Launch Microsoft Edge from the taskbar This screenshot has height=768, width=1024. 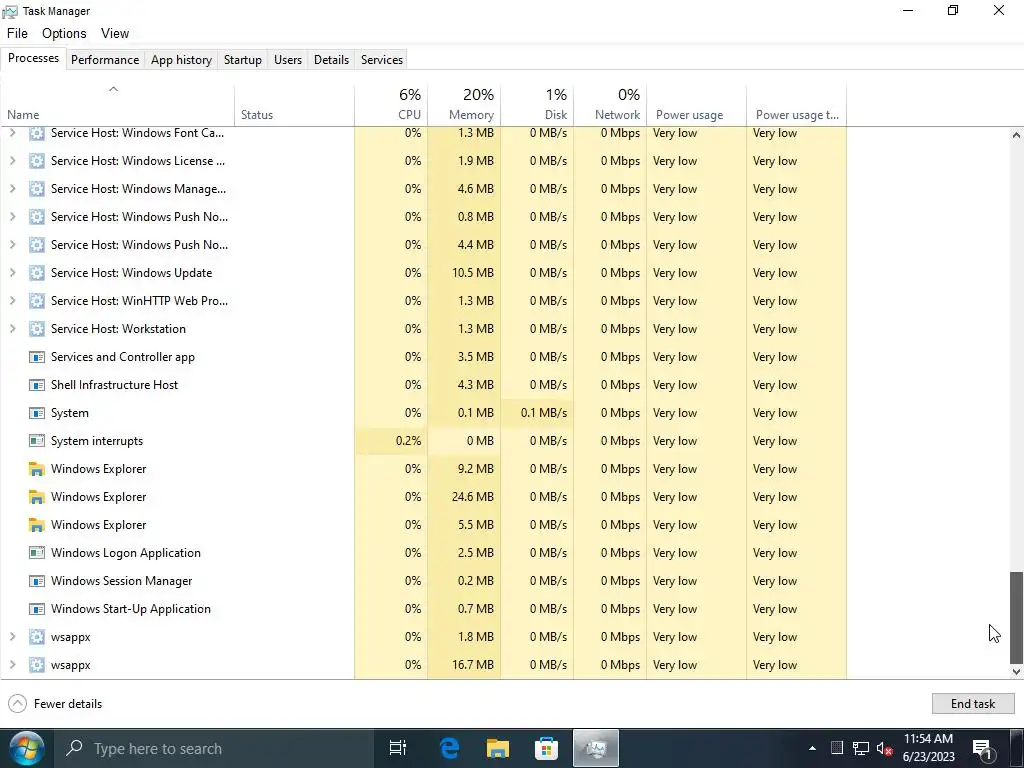tap(449, 748)
